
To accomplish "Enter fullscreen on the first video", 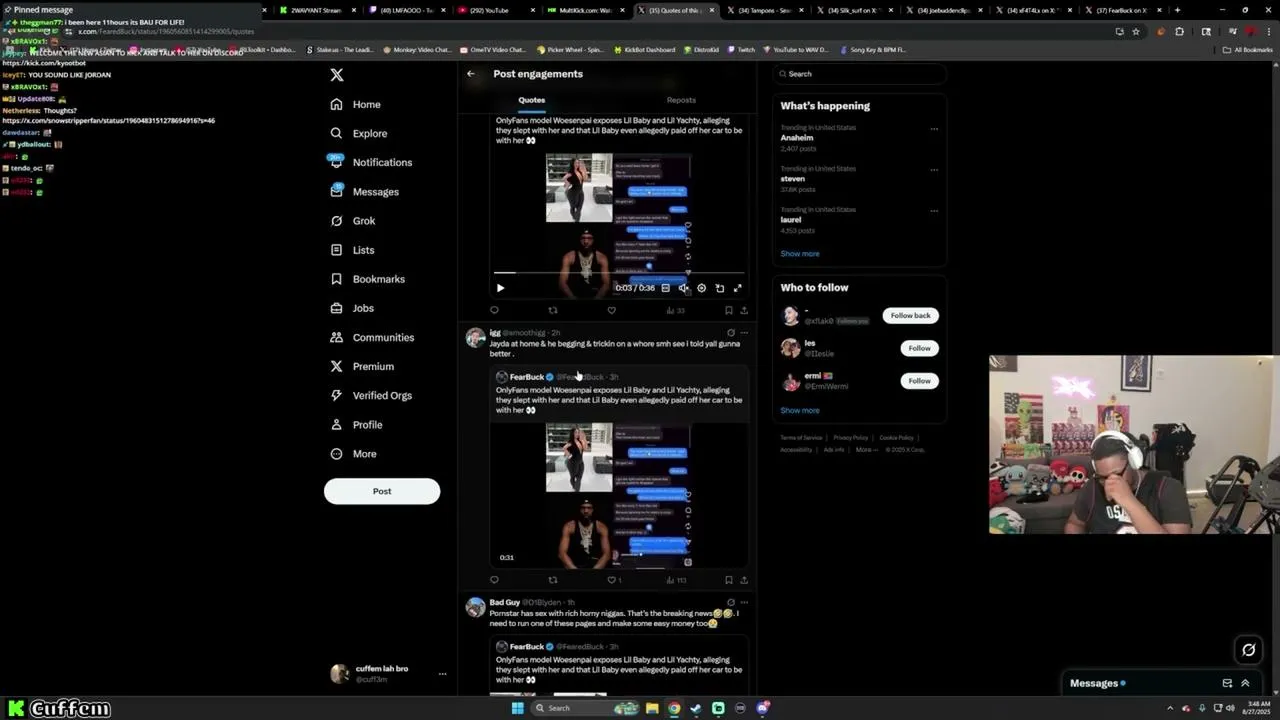I will click(737, 288).
